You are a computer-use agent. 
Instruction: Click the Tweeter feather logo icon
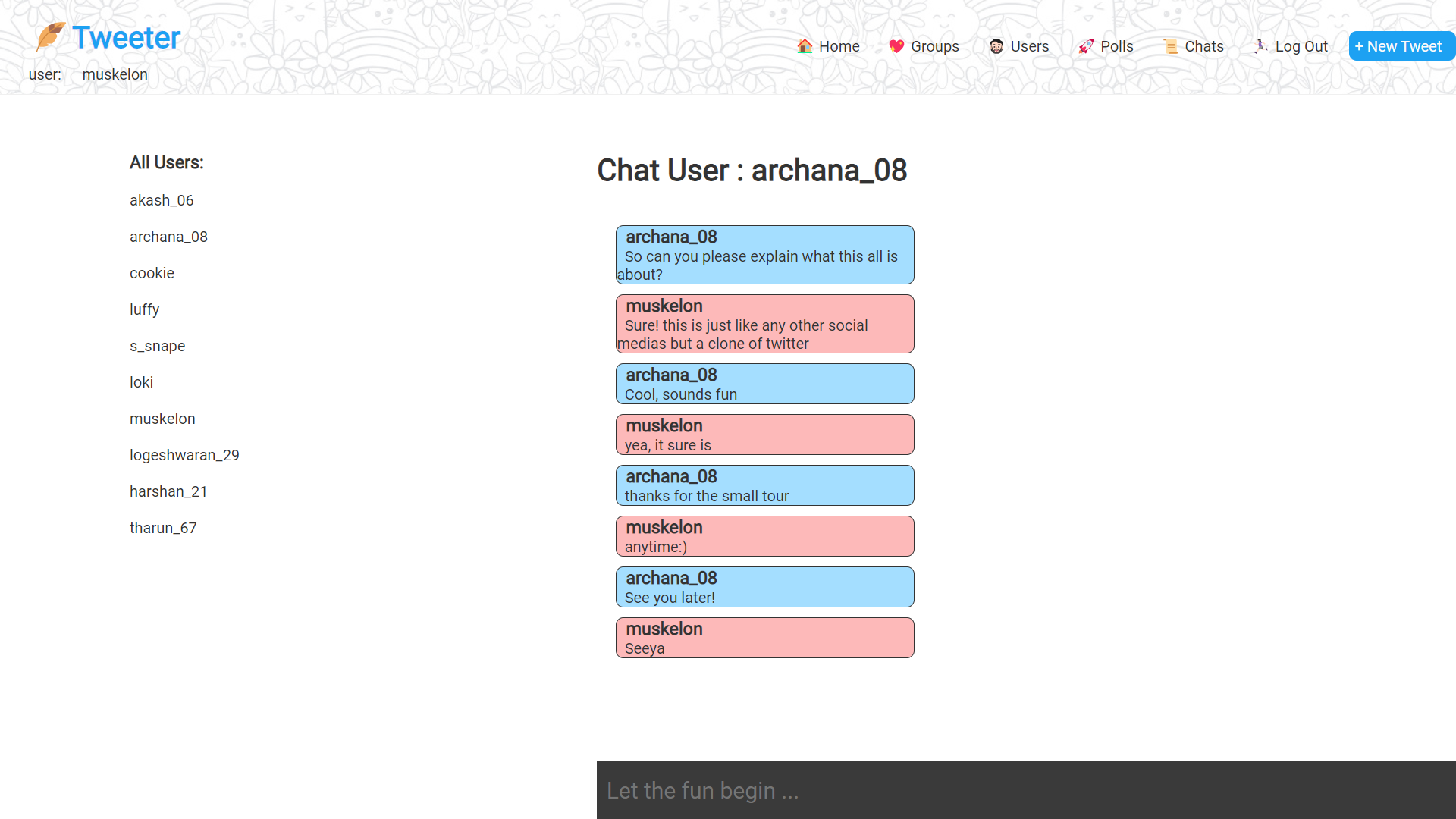tap(50, 36)
